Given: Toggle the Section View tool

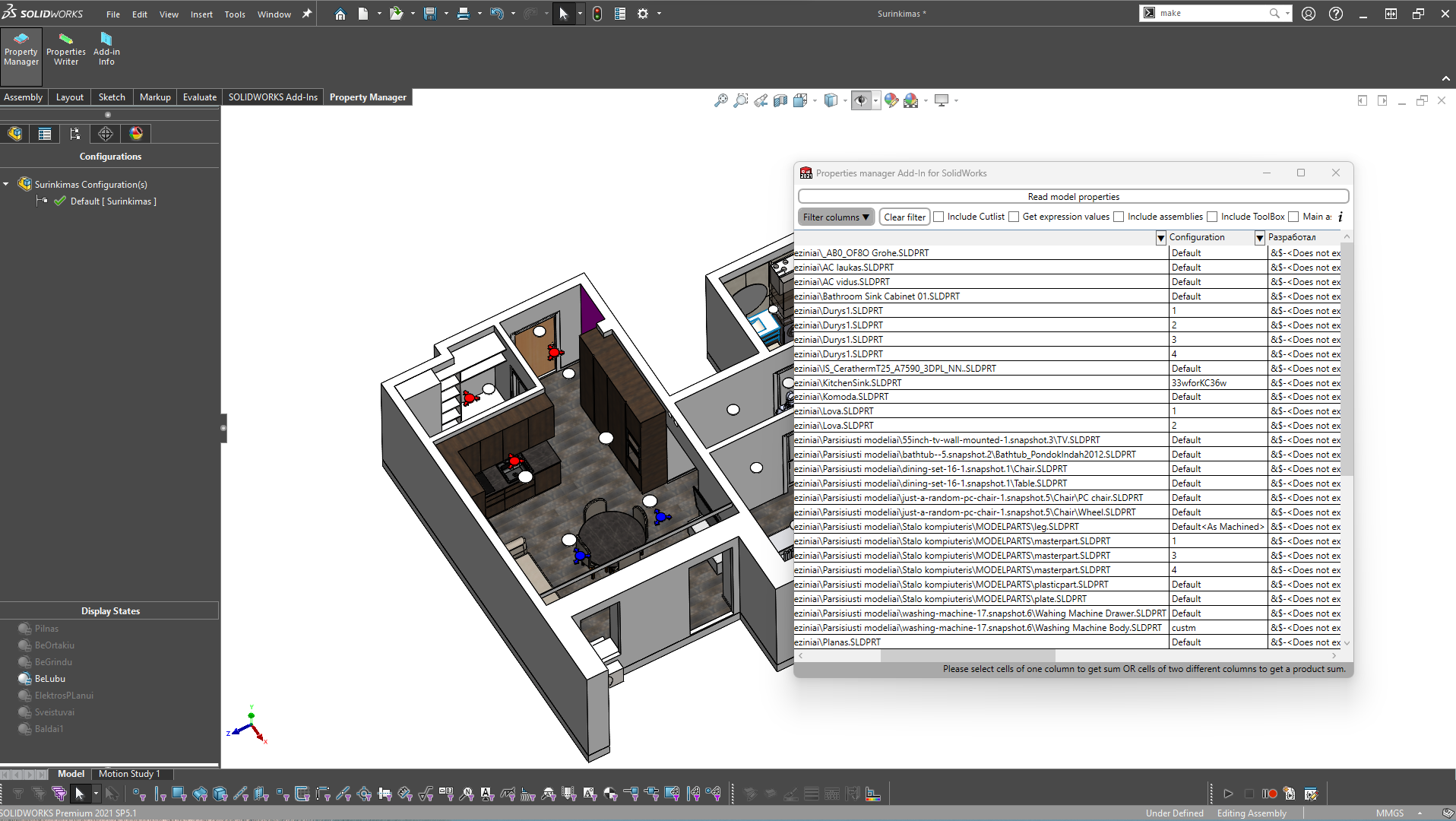Looking at the screenshot, I should coord(780,100).
